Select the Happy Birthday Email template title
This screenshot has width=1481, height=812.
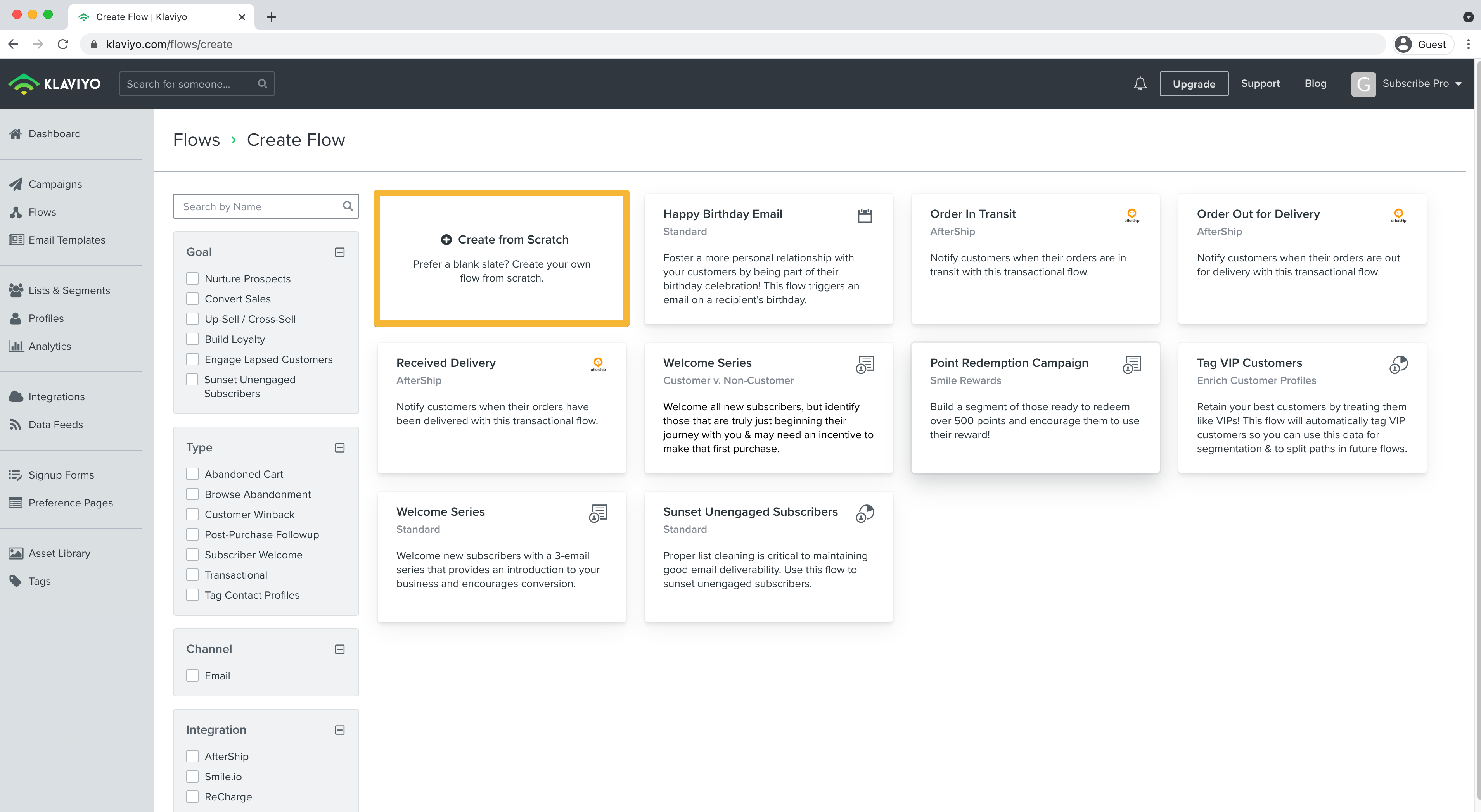[723, 214]
